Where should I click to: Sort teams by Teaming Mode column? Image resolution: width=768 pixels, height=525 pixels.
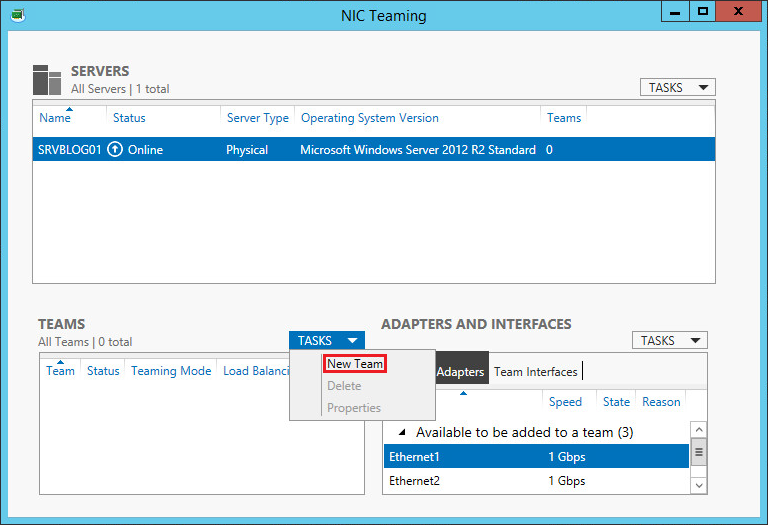[x=171, y=371]
